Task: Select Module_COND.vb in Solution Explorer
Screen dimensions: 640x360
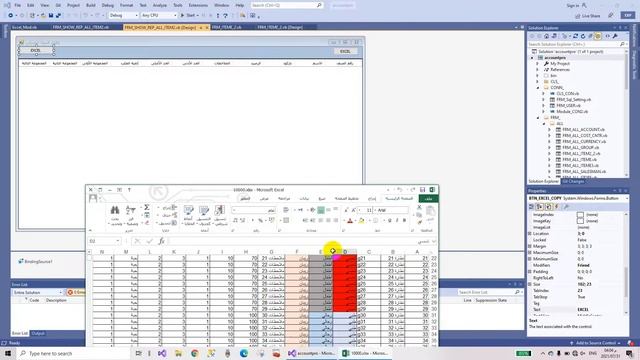Action: pos(572,111)
